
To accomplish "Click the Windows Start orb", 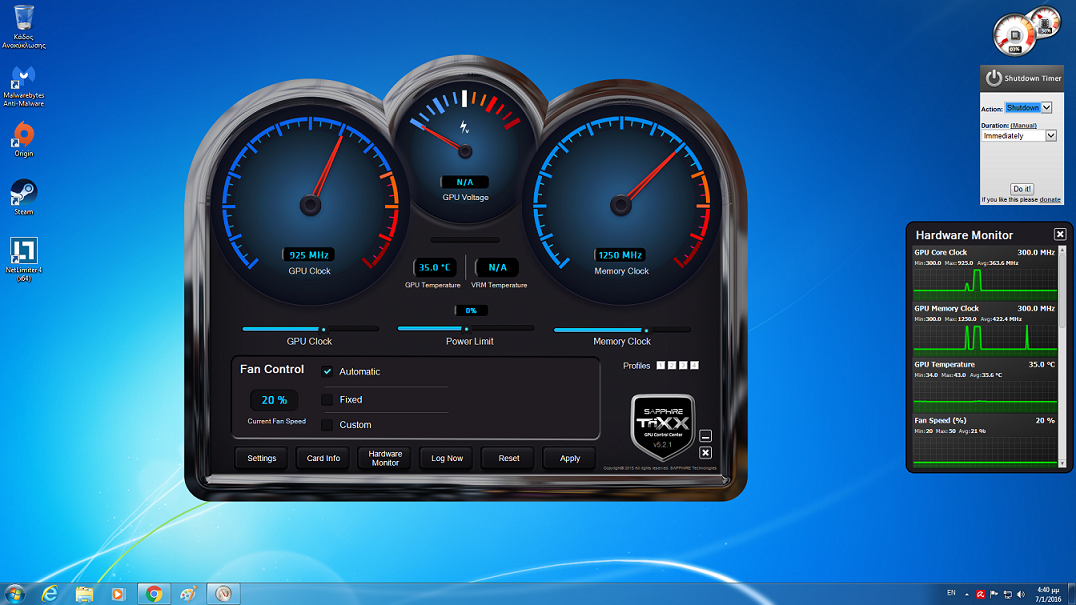I will (14, 593).
